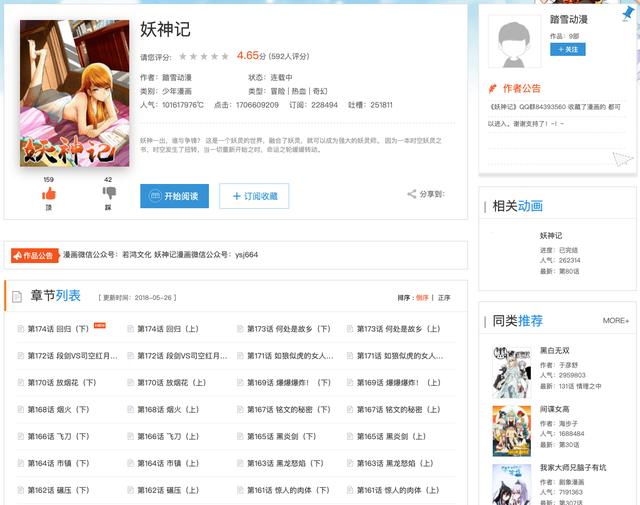The height and width of the screenshot is (505, 640).
Task: Click the chapter list document icon
Action: (17, 296)
